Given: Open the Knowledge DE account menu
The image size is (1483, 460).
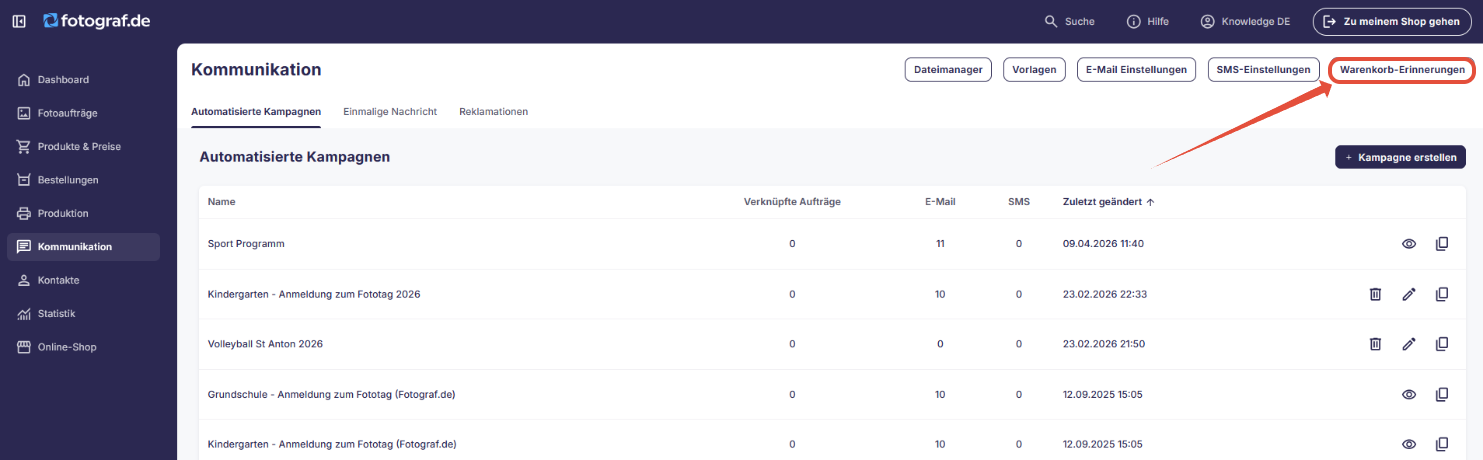Looking at the screenshot, I should pyautogui.click(x=1245, y=21).
